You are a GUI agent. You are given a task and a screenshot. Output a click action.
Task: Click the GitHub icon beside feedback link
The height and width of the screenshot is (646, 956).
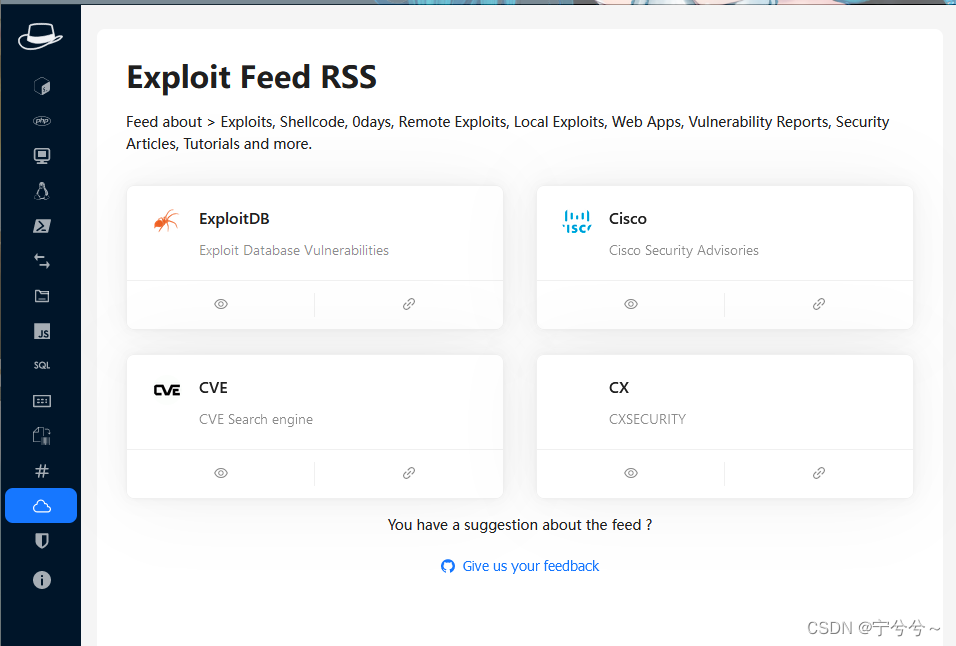coord(448,566)
